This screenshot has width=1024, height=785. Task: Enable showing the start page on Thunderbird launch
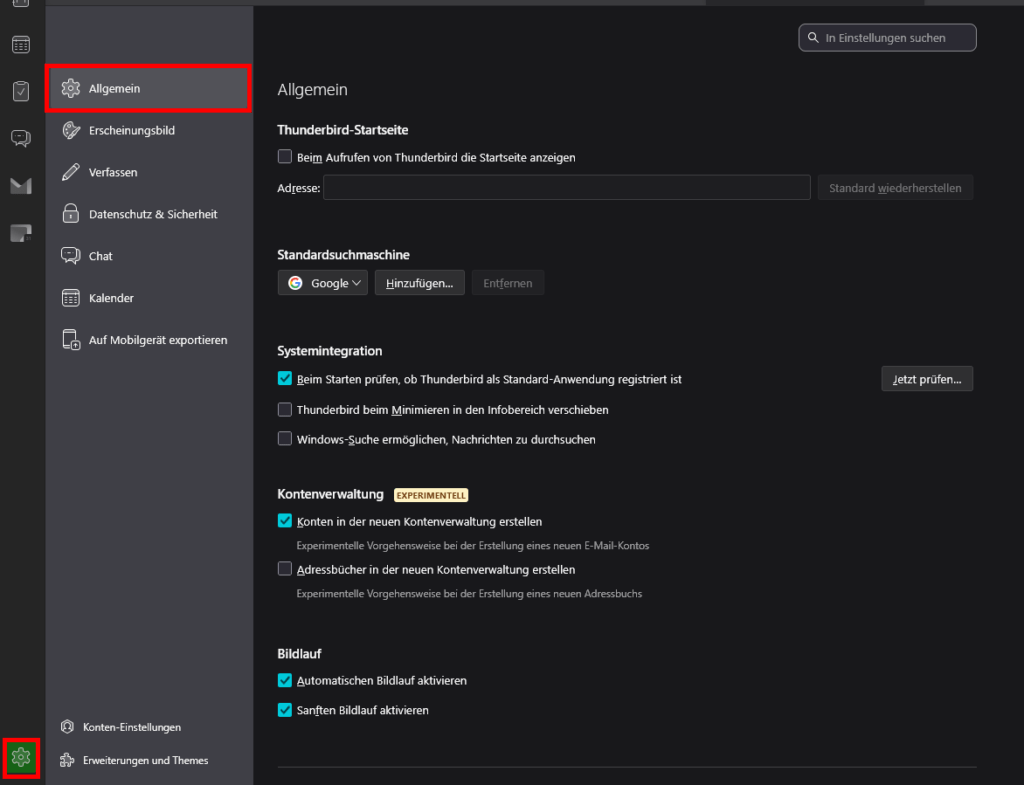pos(285,157)
